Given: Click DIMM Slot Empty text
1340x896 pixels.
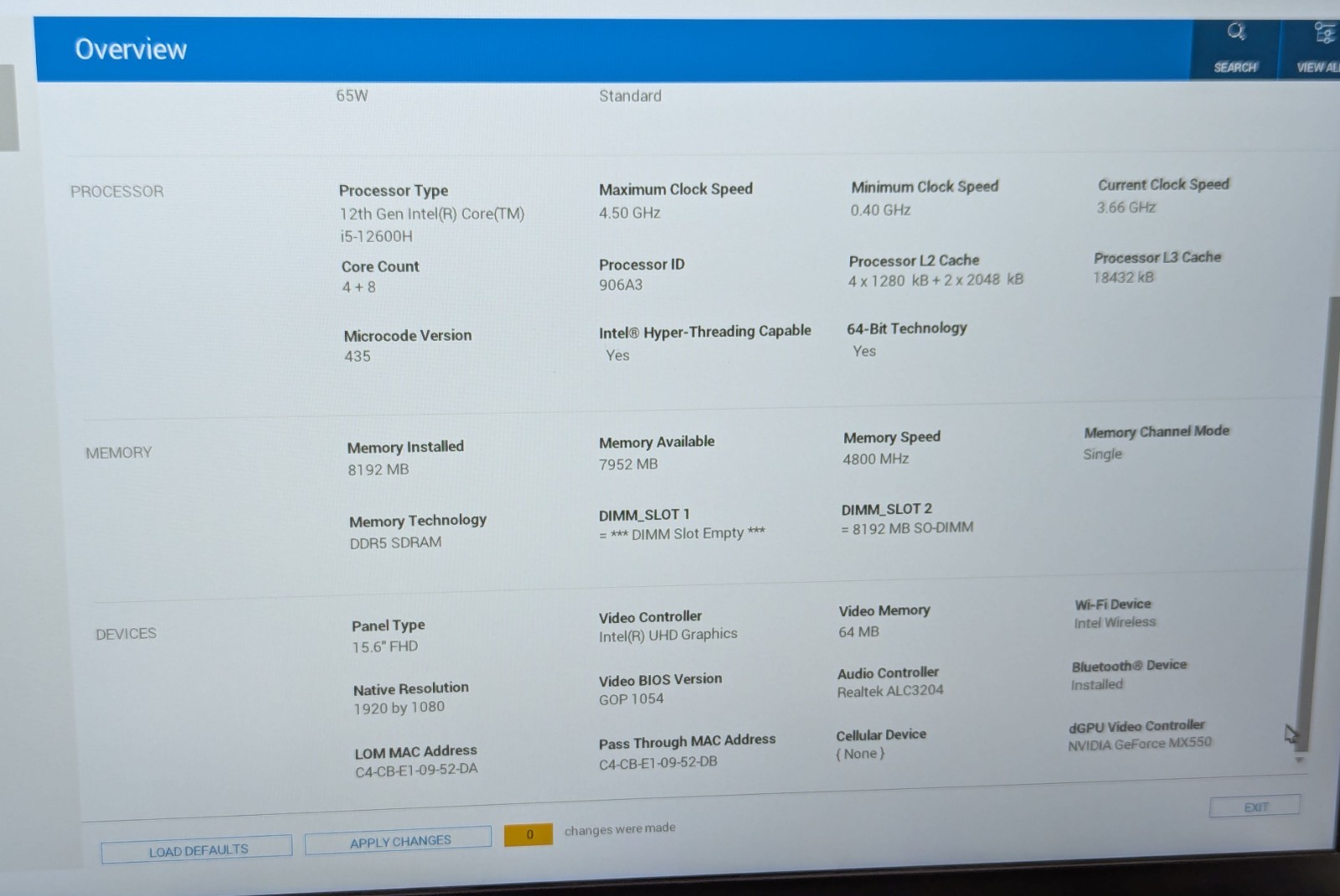Looking at the screenshot, I should coord(682,533).
